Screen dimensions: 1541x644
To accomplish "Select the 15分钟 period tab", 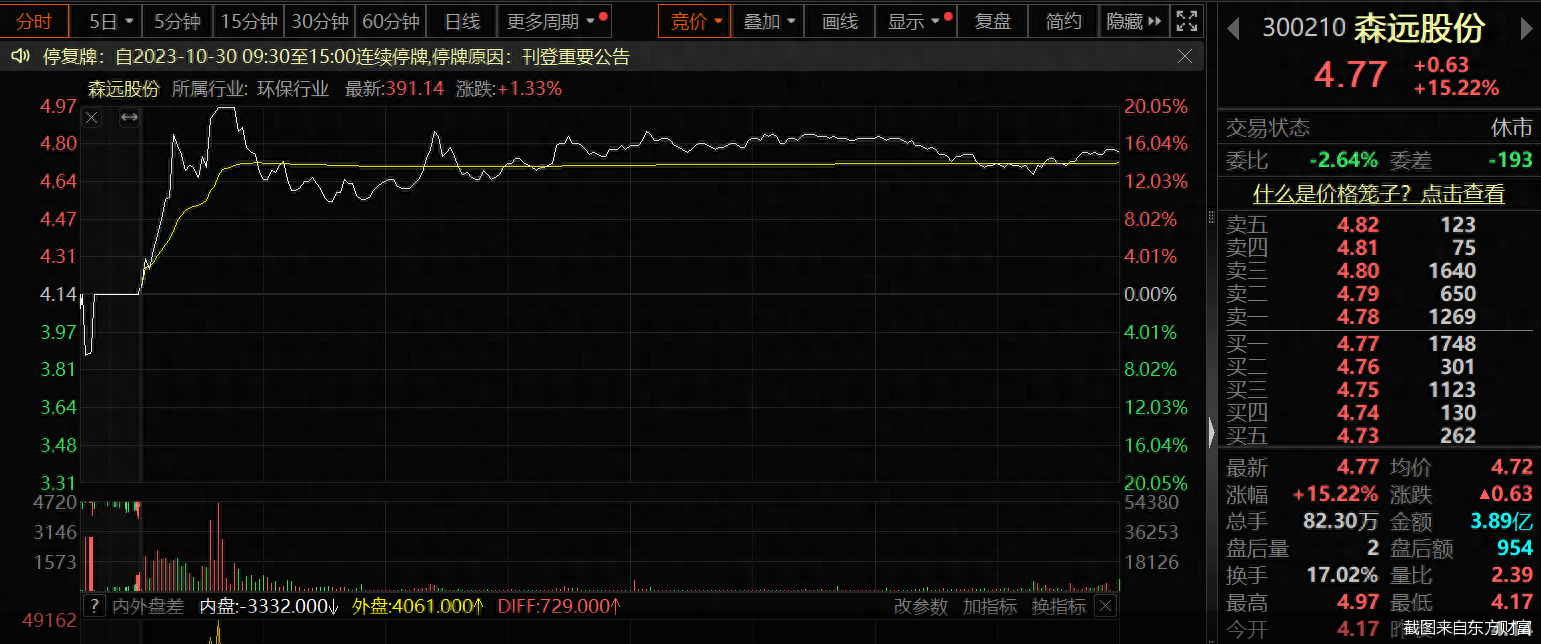I will tap(248, 21).
